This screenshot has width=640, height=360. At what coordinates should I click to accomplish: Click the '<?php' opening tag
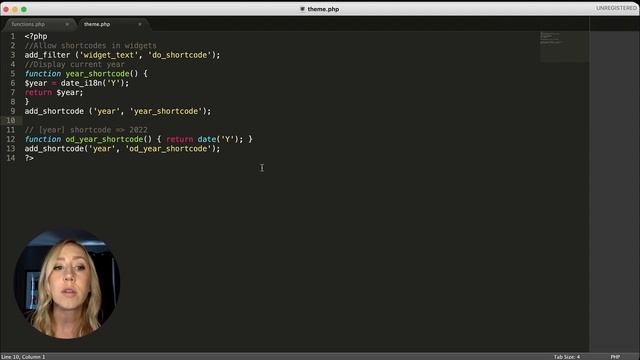click(x=36, y=36)
